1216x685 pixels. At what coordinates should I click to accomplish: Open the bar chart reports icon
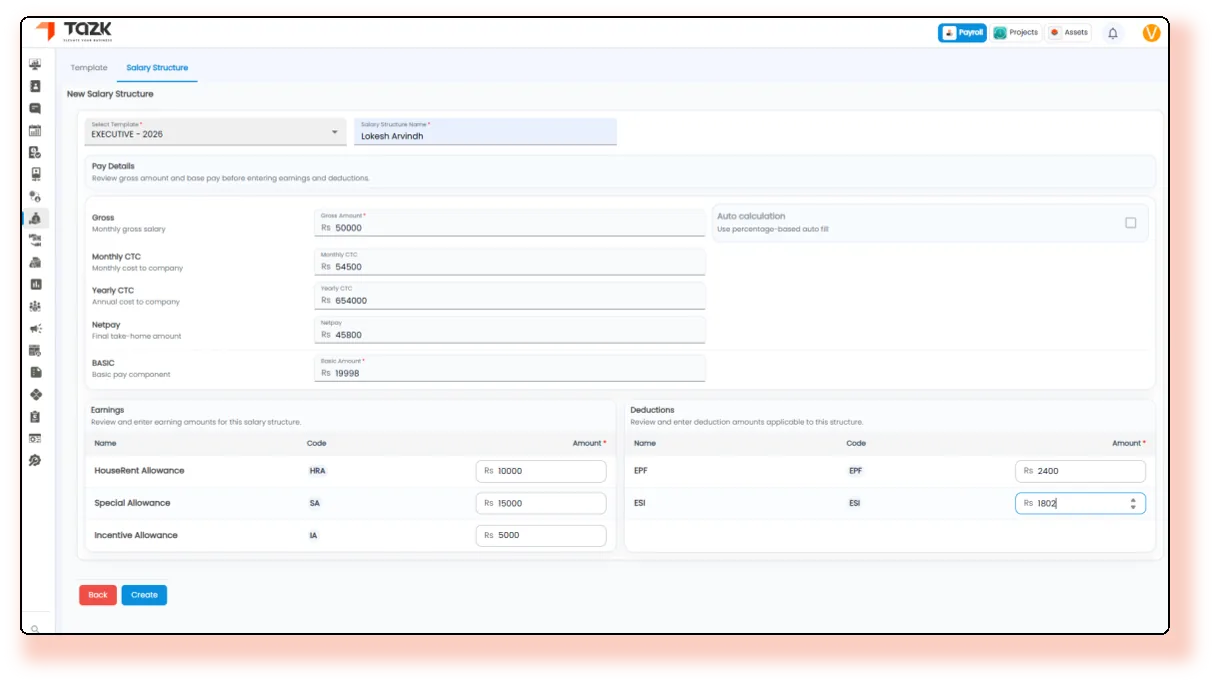(35, 284)
